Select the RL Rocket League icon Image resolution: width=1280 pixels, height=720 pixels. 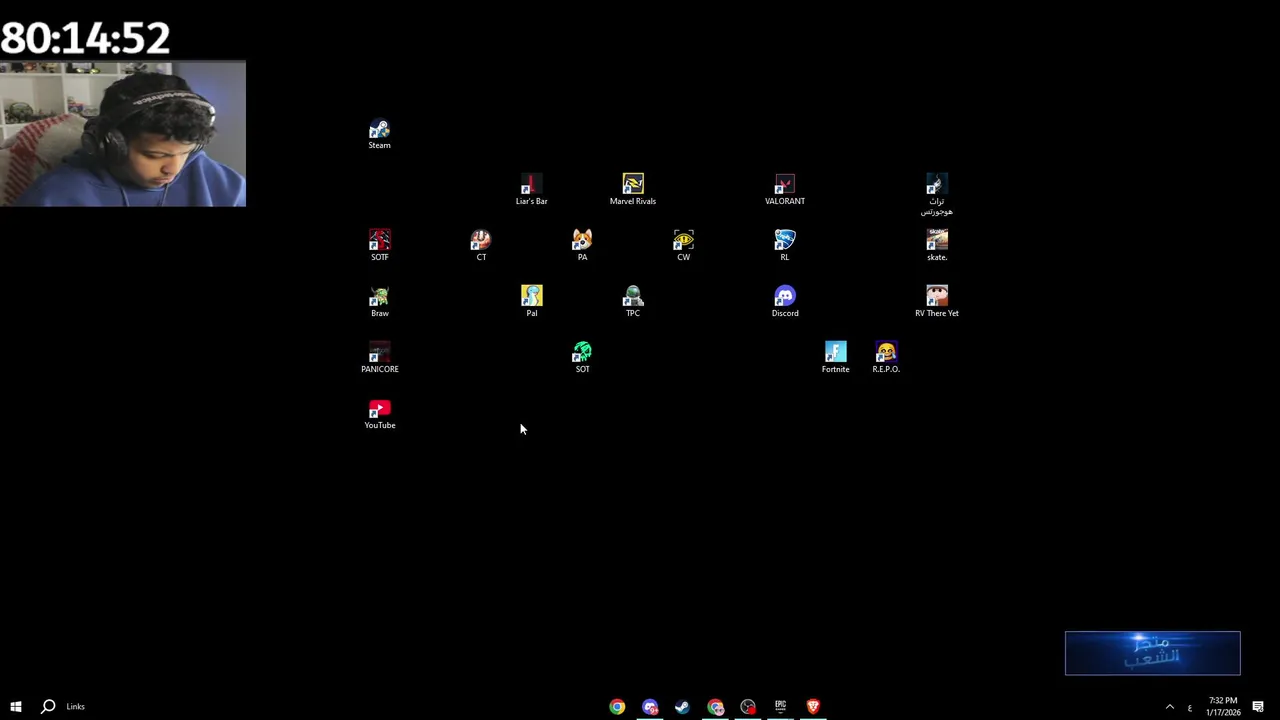[x=785, y=246]
